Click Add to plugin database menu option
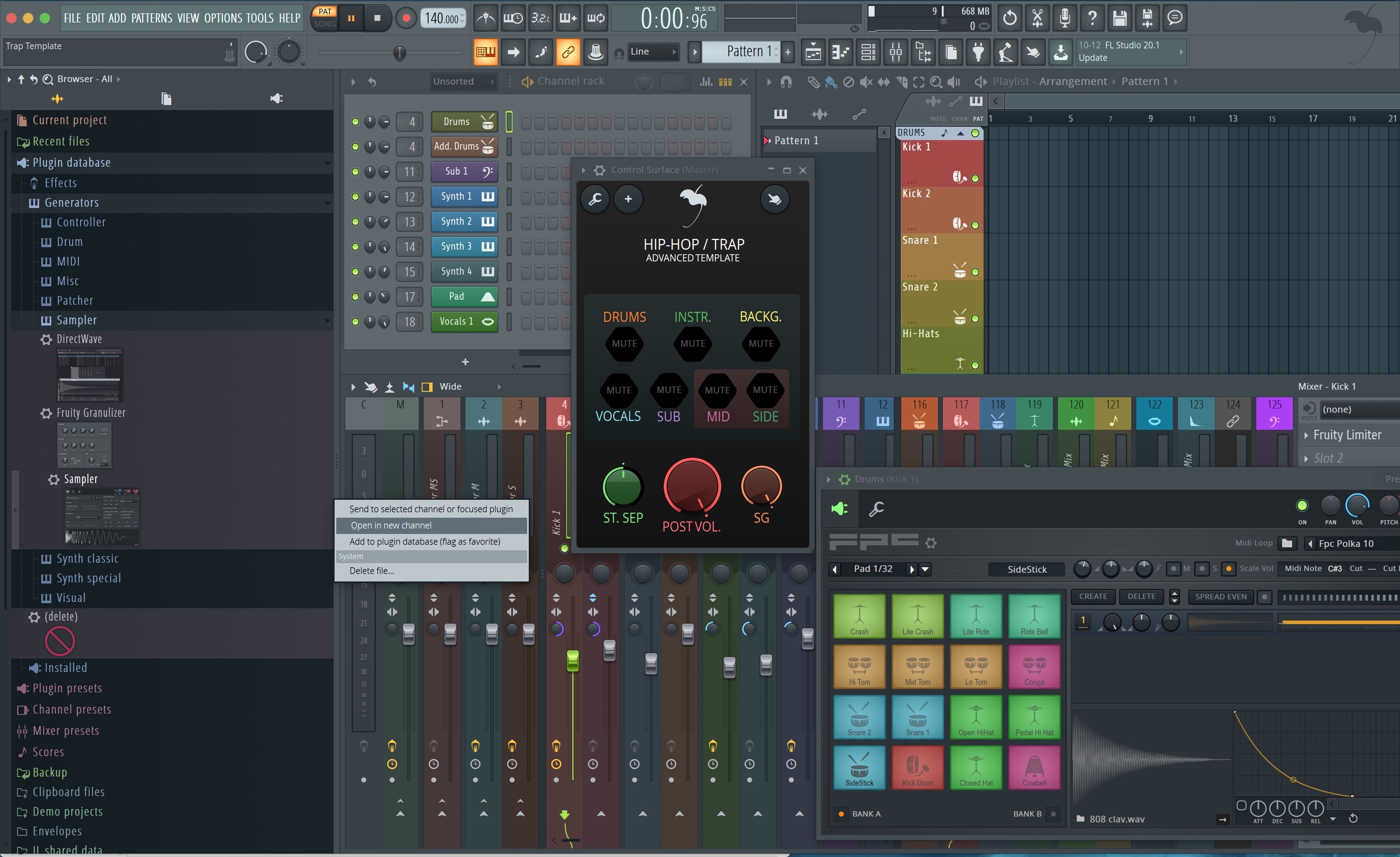The height and width of the screenshot is (857, 1400). click(x=424, y=541)
